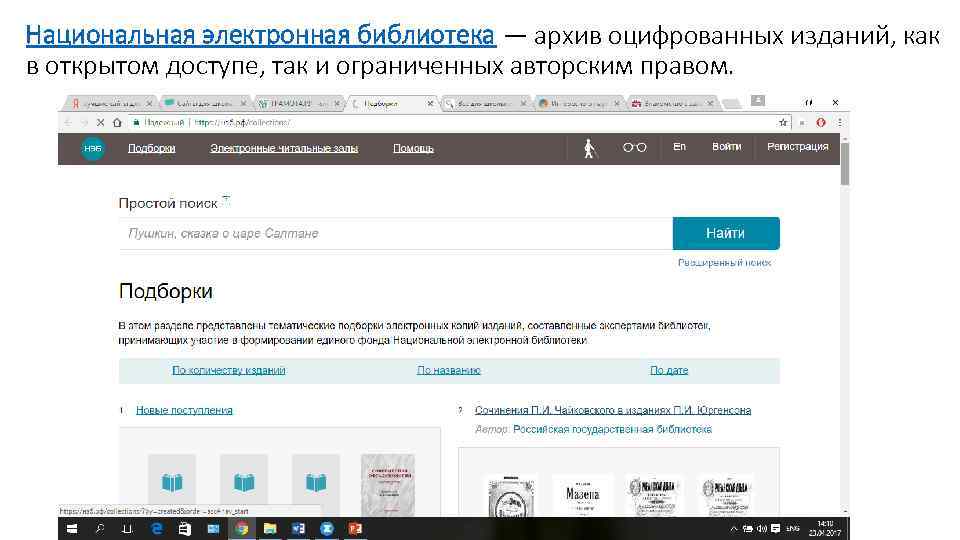
Task: Launch Edge from the taskbar
Action: 157,529
